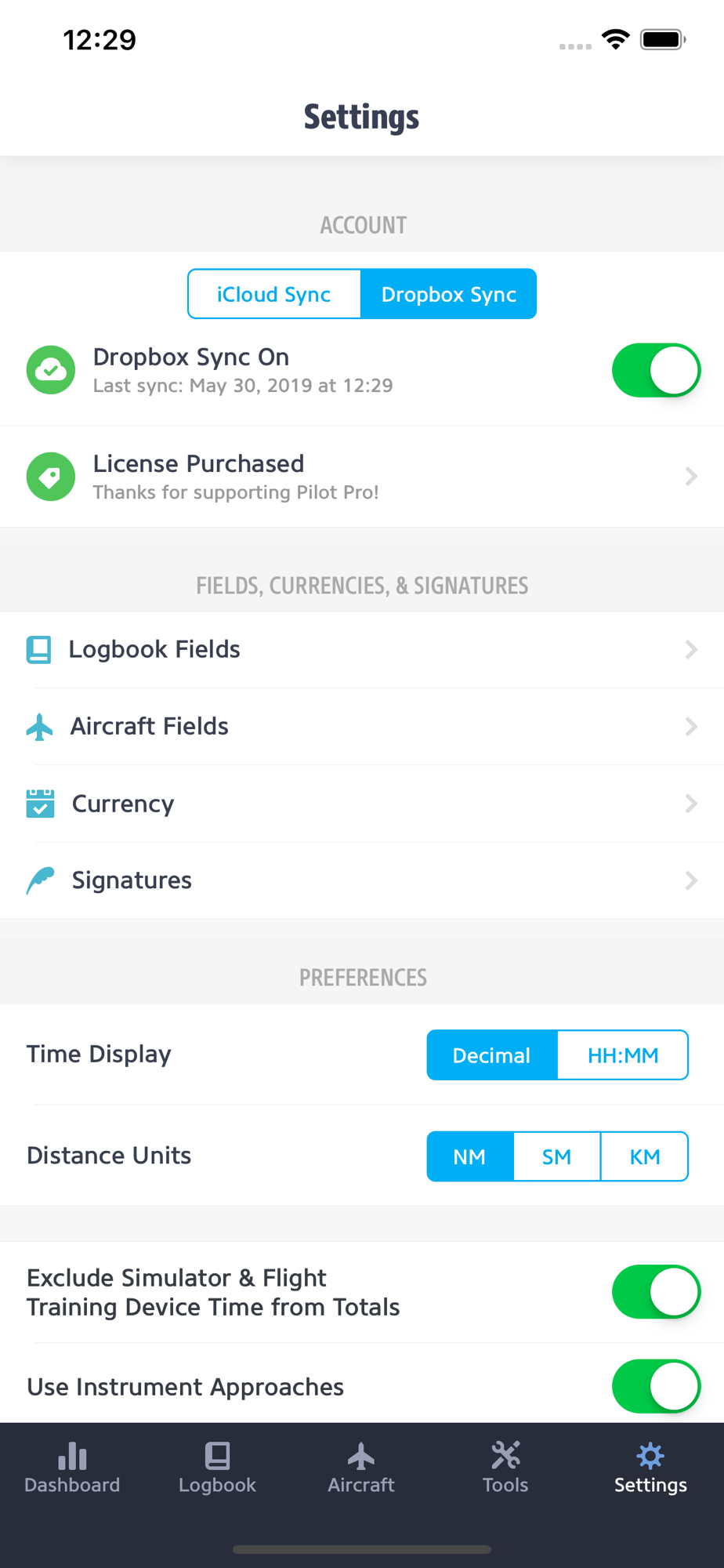Disable Use Instrument Approaches switch
This screenshot has width=724, height=1568.
coord(656,1386)
